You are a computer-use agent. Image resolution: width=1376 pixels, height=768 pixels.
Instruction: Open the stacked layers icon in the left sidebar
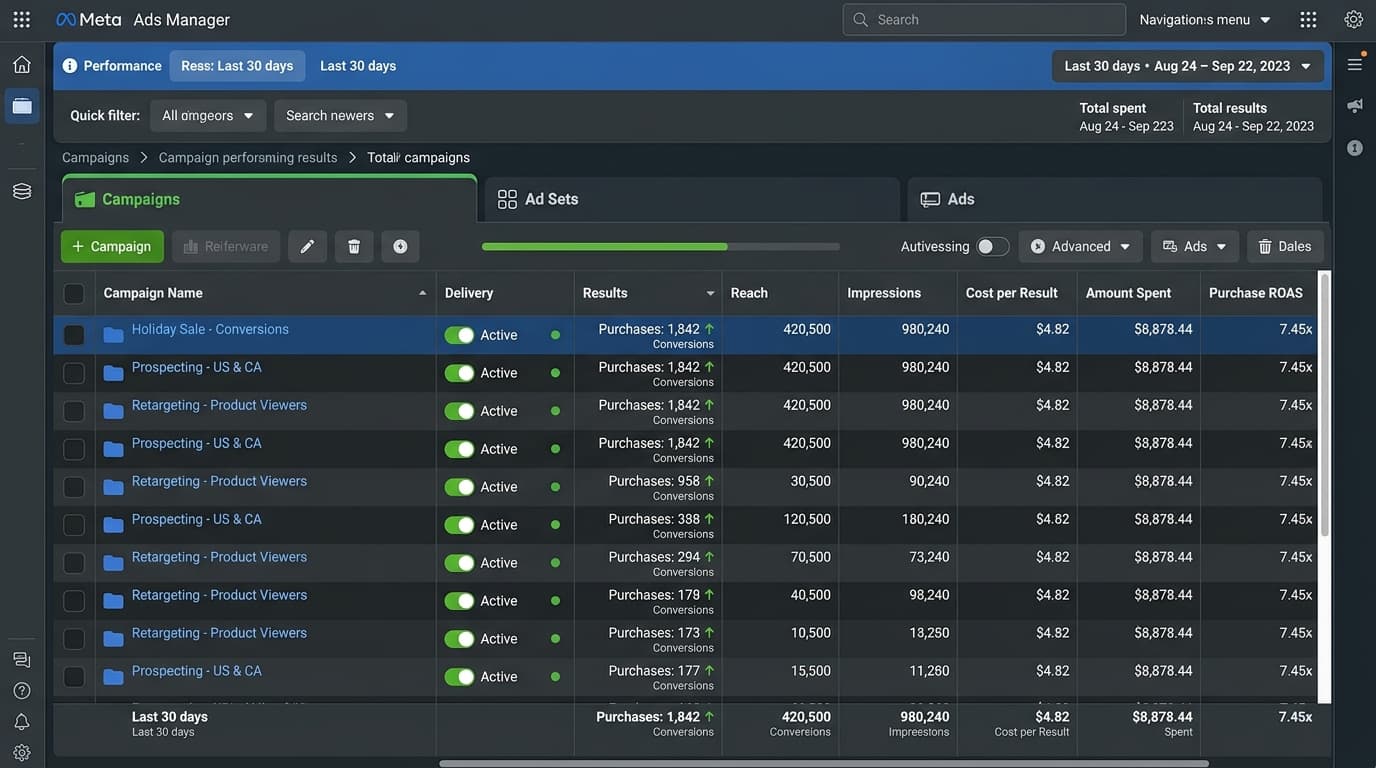22,191
